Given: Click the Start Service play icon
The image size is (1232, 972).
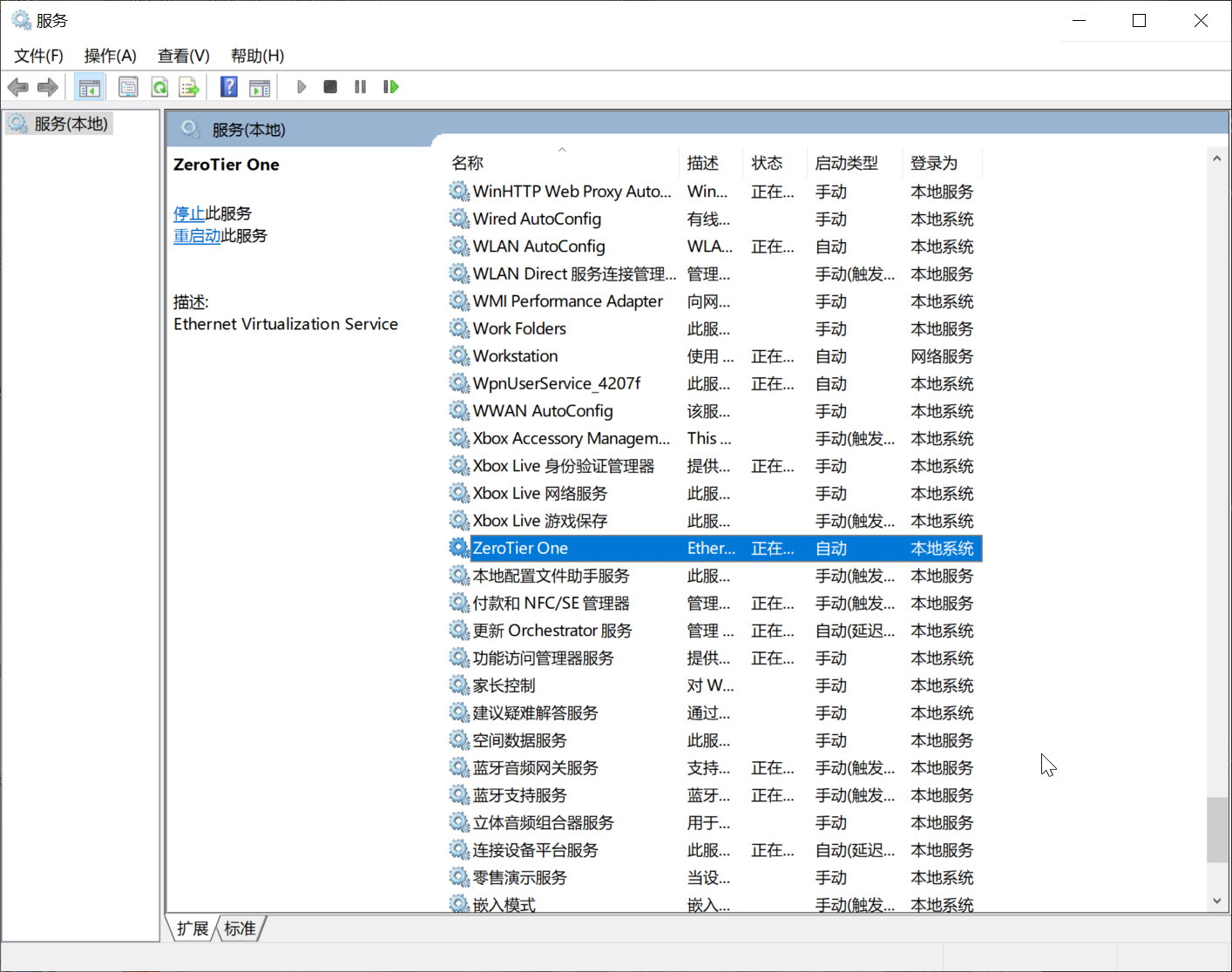Looking at the screenshot, I should click(301, 87).
